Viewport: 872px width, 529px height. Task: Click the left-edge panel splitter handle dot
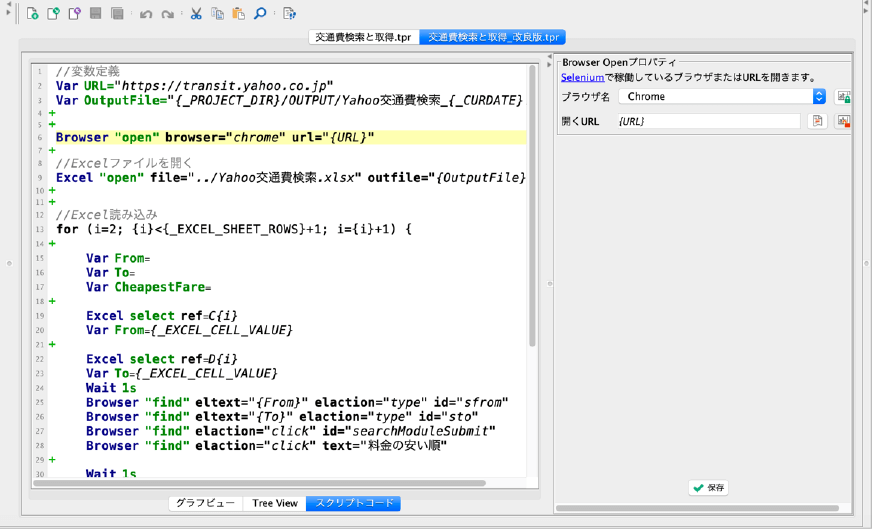pyautogui.click(x=9, y=263)
